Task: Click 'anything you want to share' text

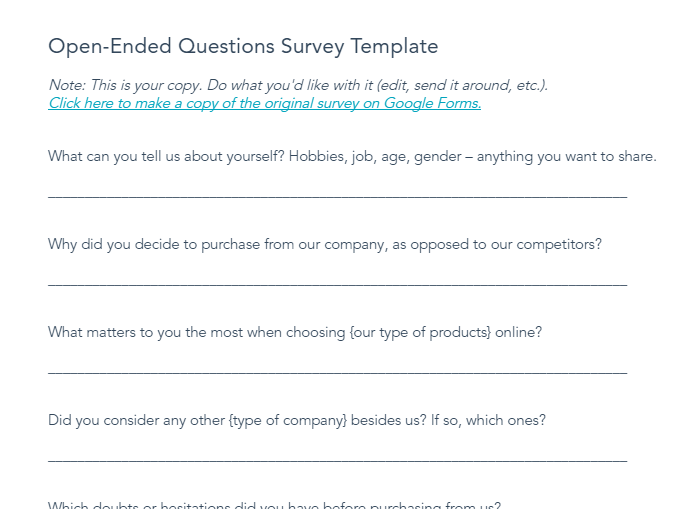Action: pos(566,156)
